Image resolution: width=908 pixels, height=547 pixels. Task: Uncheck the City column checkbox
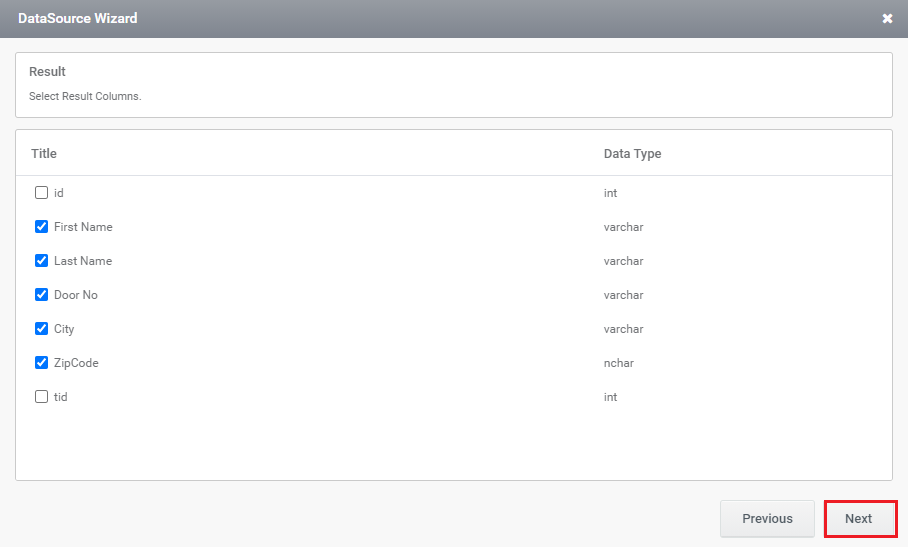coord(41,329)
